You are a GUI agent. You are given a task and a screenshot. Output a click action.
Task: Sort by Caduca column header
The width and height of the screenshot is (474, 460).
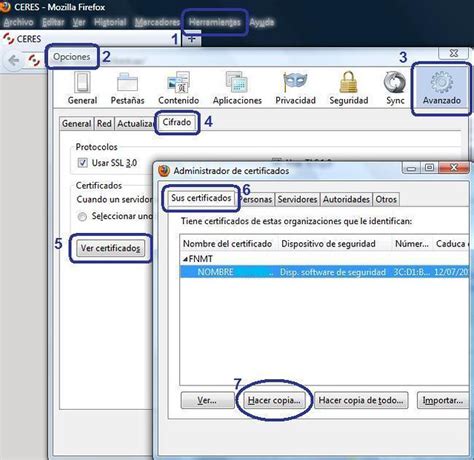pyautogui.click(x=451, y=244)
